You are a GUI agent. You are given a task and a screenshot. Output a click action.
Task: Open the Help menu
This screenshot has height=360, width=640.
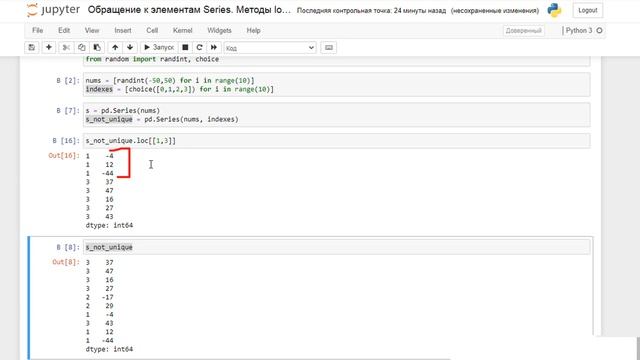point(253,31)
